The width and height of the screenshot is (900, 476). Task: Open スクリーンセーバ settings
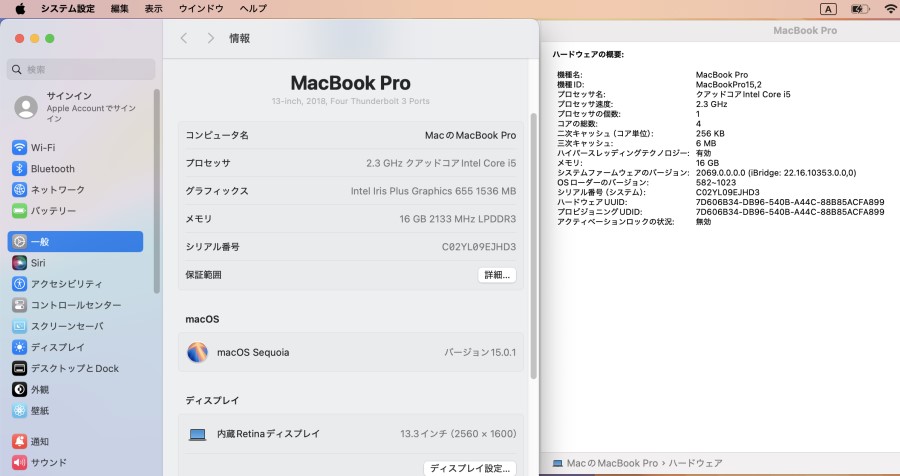pos(75,326)
